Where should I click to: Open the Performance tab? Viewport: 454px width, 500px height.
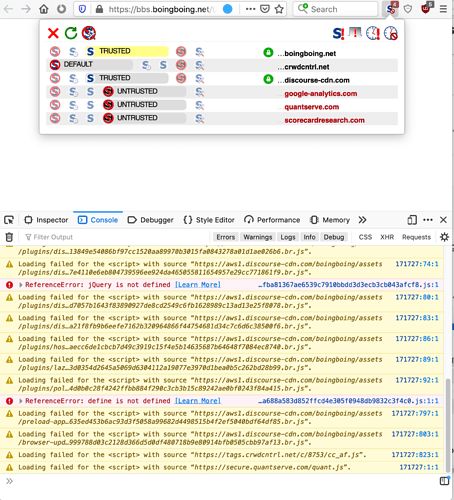(x=272, y=220)
